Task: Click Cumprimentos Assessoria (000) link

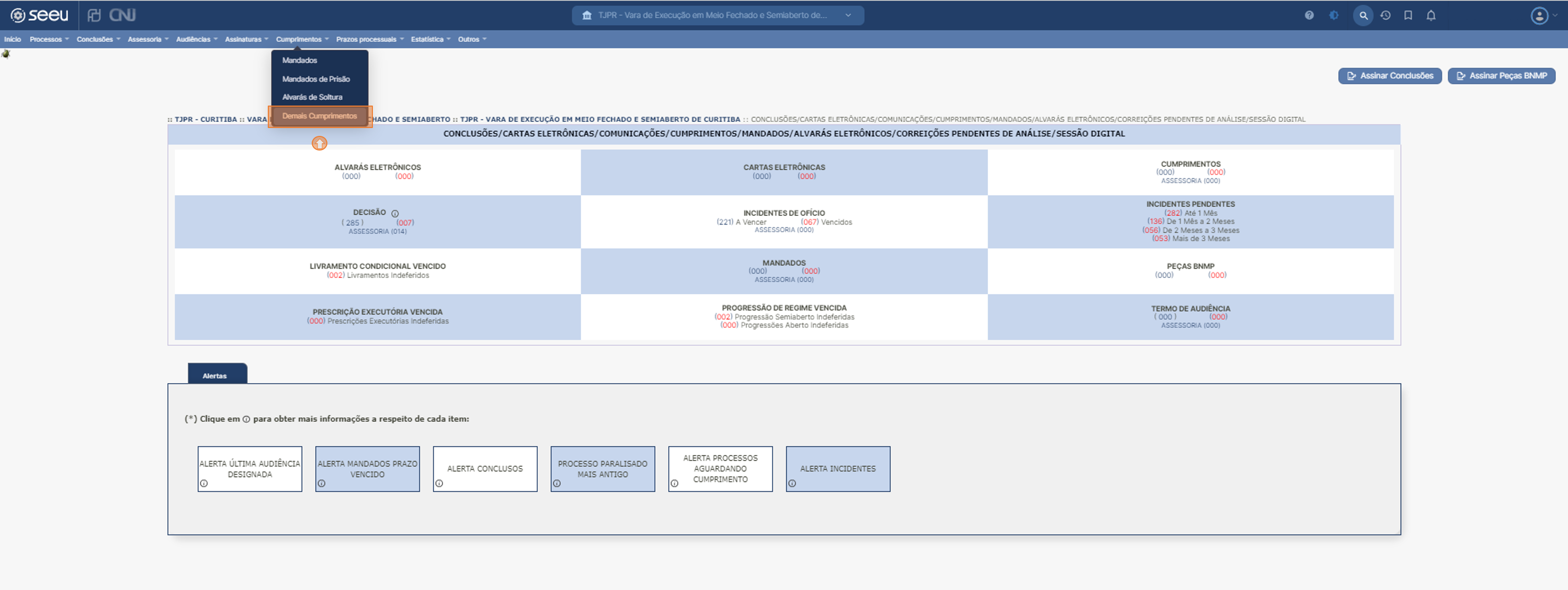Action: (1190, 181)
